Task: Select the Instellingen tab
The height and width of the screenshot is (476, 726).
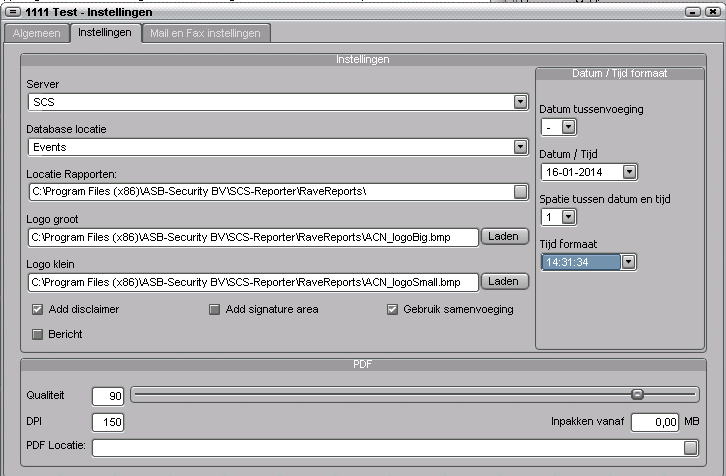Action: (105, 32)
